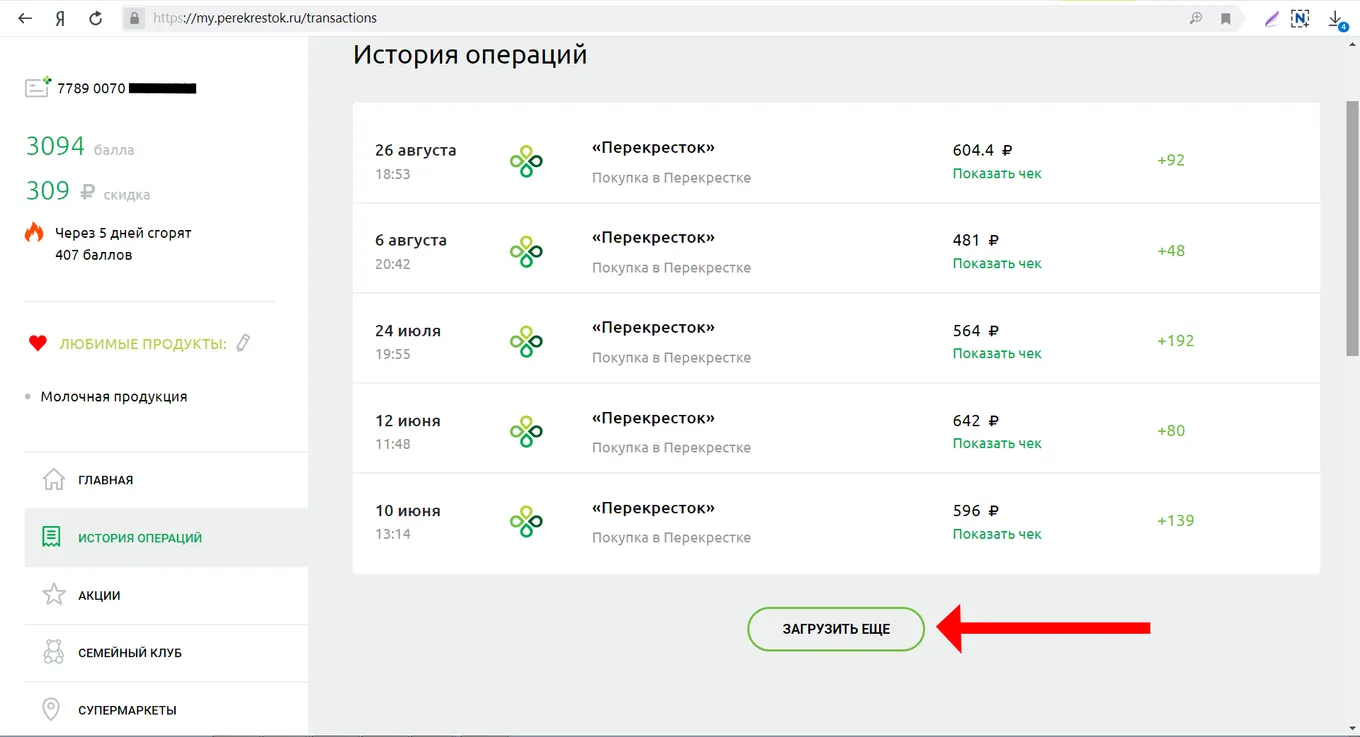Show receipt for 6 августа purchase
The width and height of the screenshot is (1360, 737).
997,263
